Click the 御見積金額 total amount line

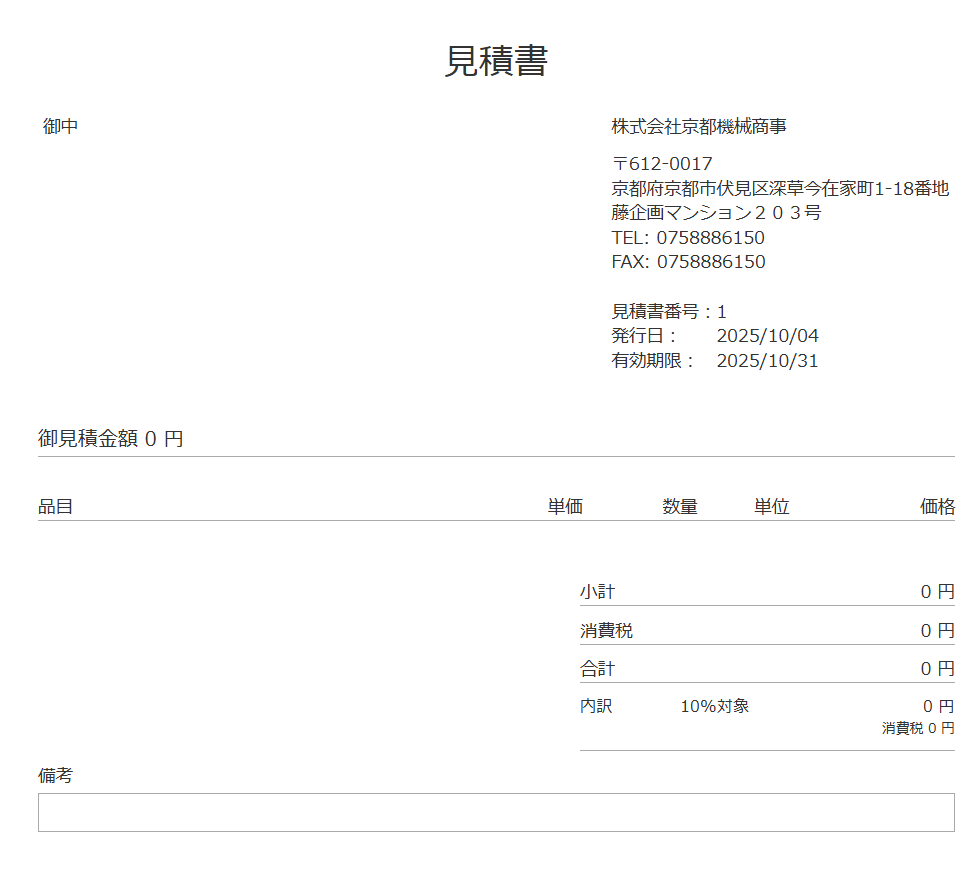point(111,439)
